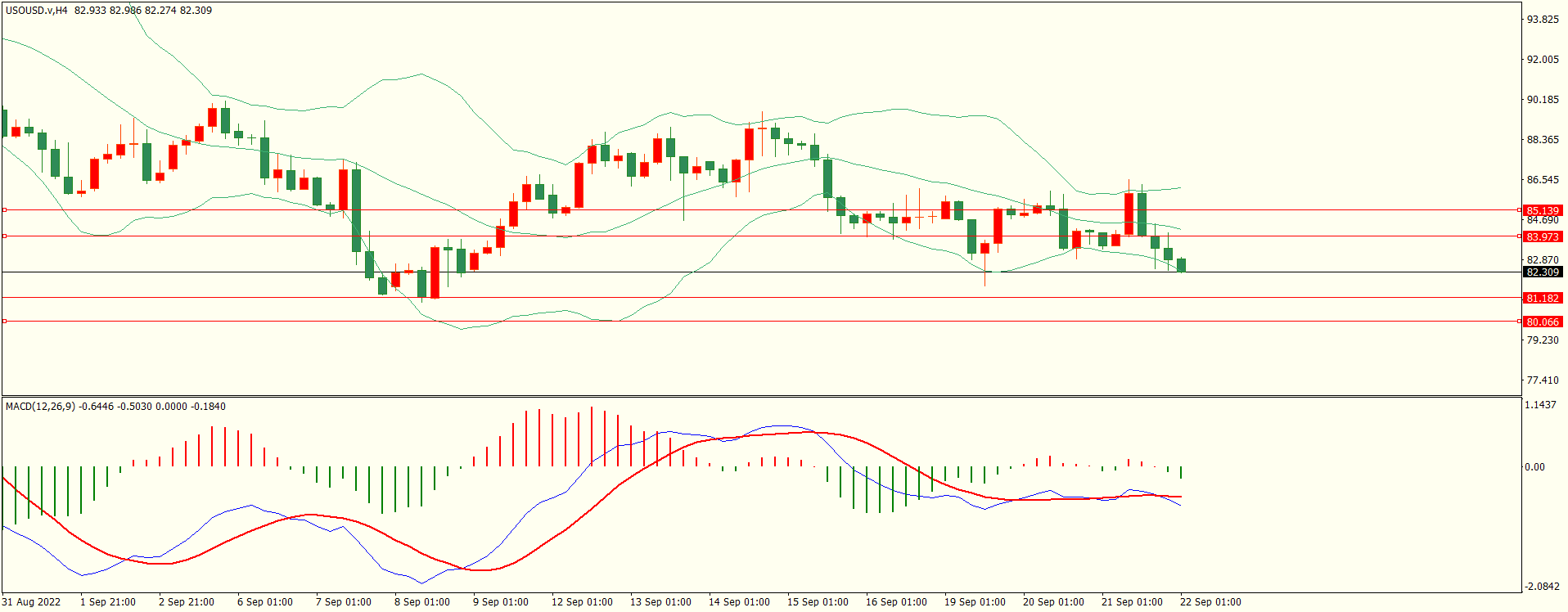Click the 22 Sep 01:00 time label
Screen dimensions: 1568x612
(1210, 601)
